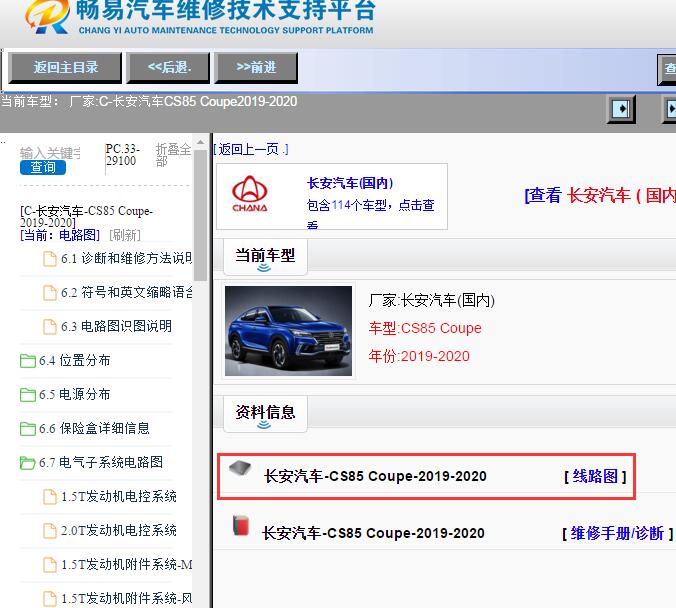Open the 维修手册/诊断 link

[617, 534]
